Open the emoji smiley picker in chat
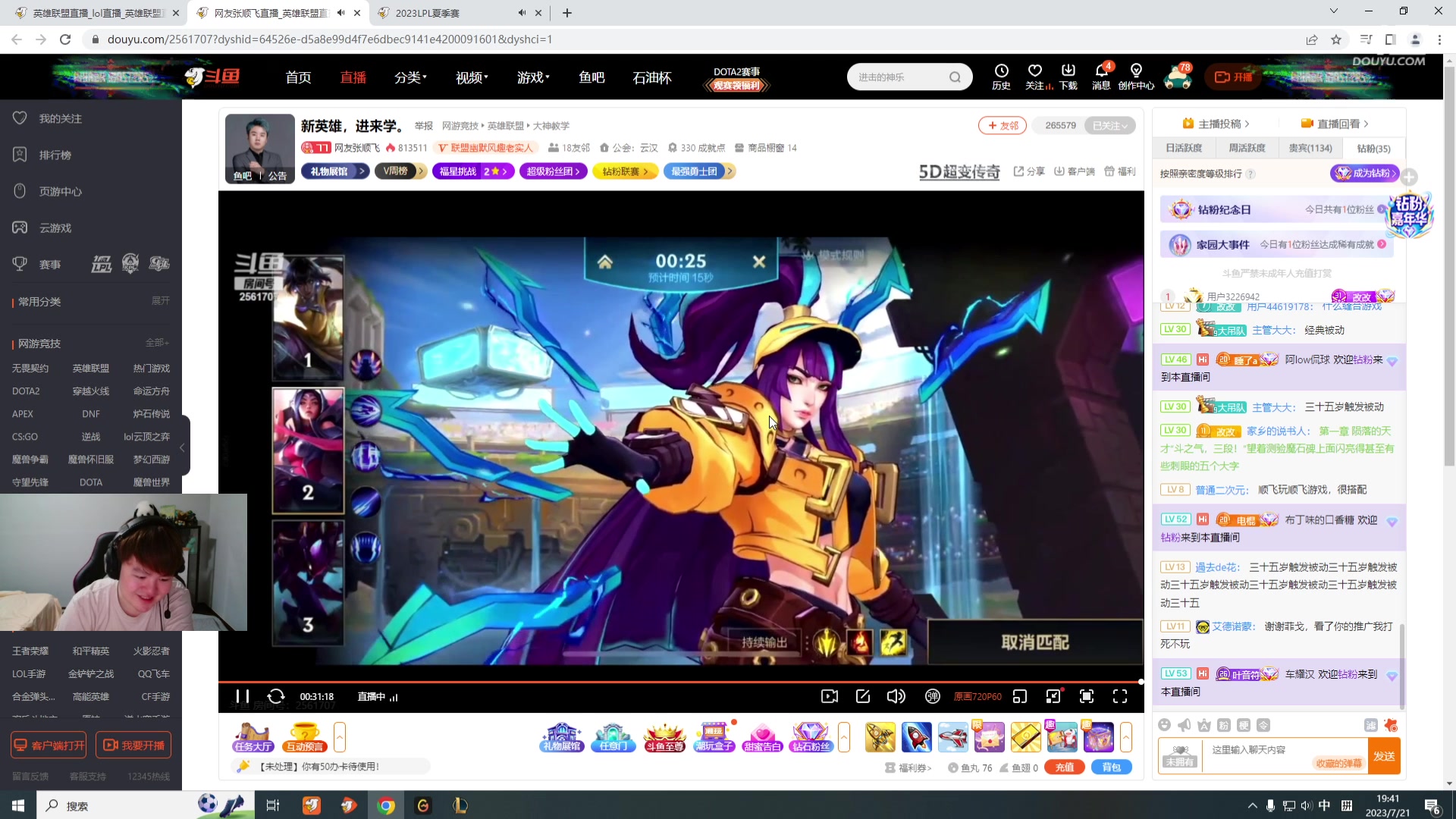This screenshot has height=819, width=1456. (1165, 725)
